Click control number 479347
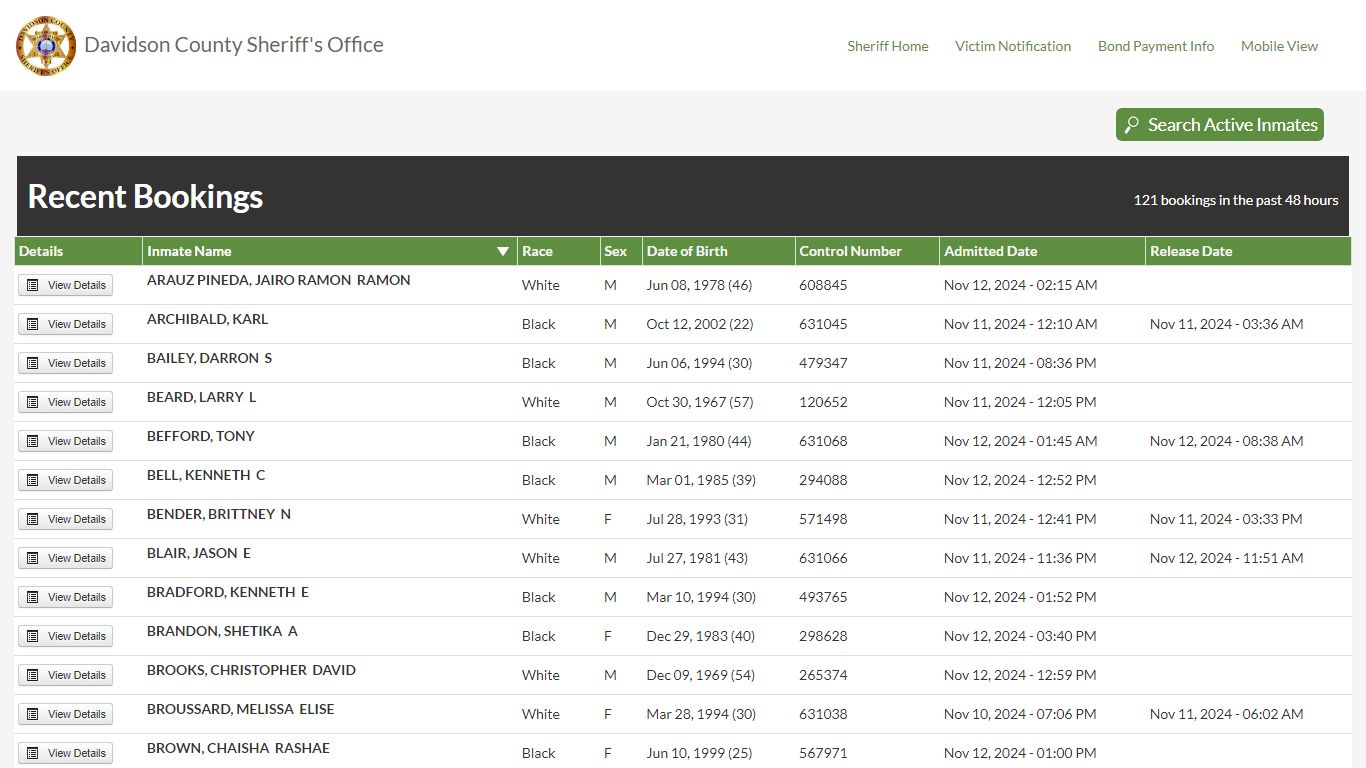The height and width of the screenshot is (768, 1366). coord(823,363)
